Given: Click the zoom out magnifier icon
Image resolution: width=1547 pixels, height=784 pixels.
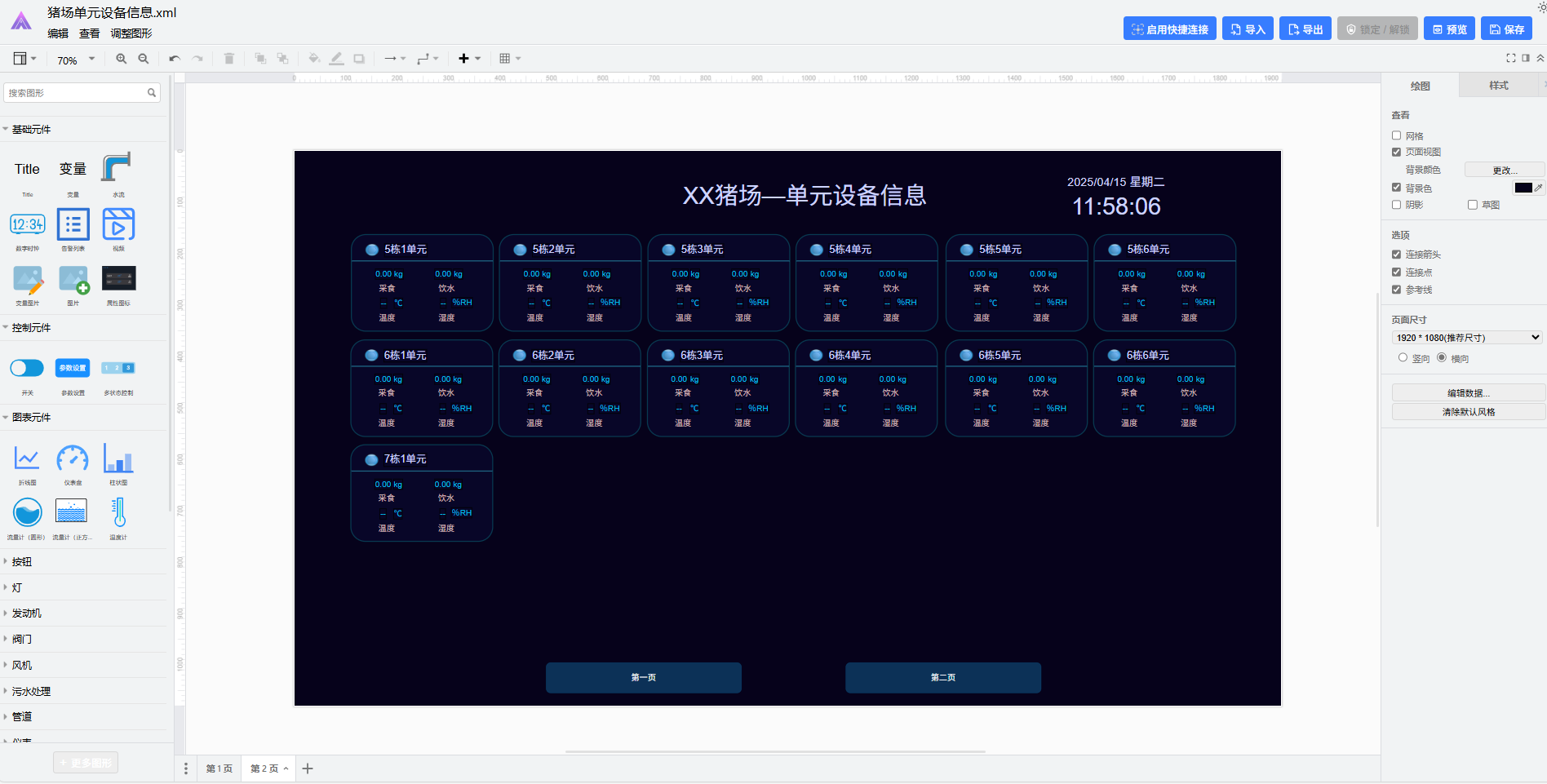Looking at the screenshot, I should point(144,59).
